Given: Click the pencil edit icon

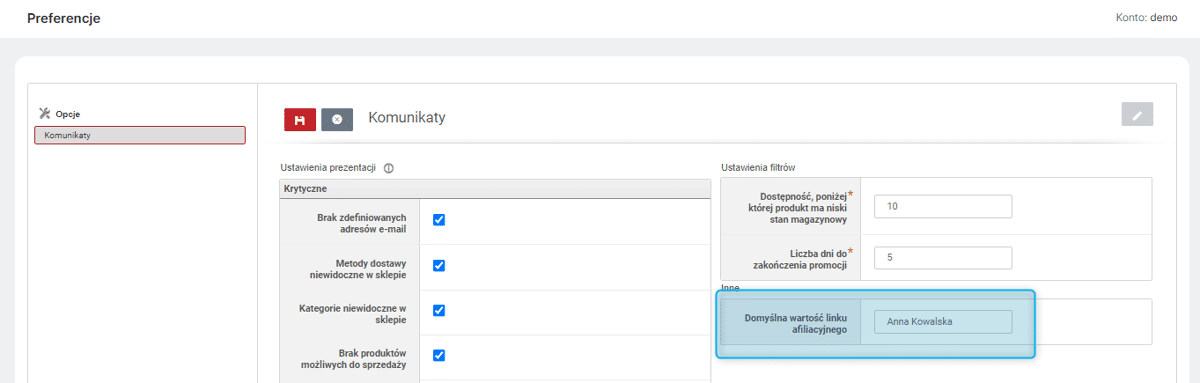Looking at the screenshot, I should click(1137, 114).
